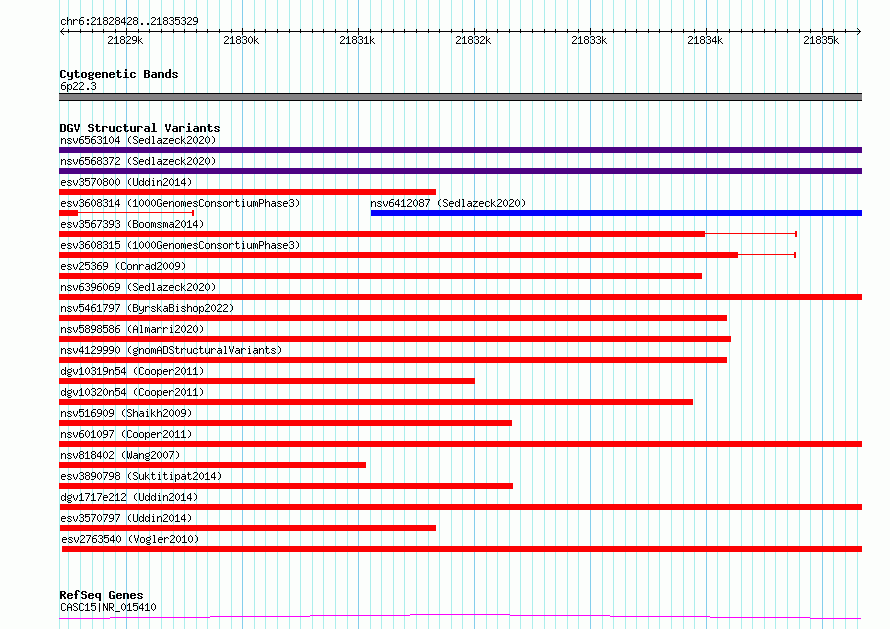Viewport: 890px width, 629px height.
Task: Click the purple bar under nsv6568372
Action: tap(460, 171)
